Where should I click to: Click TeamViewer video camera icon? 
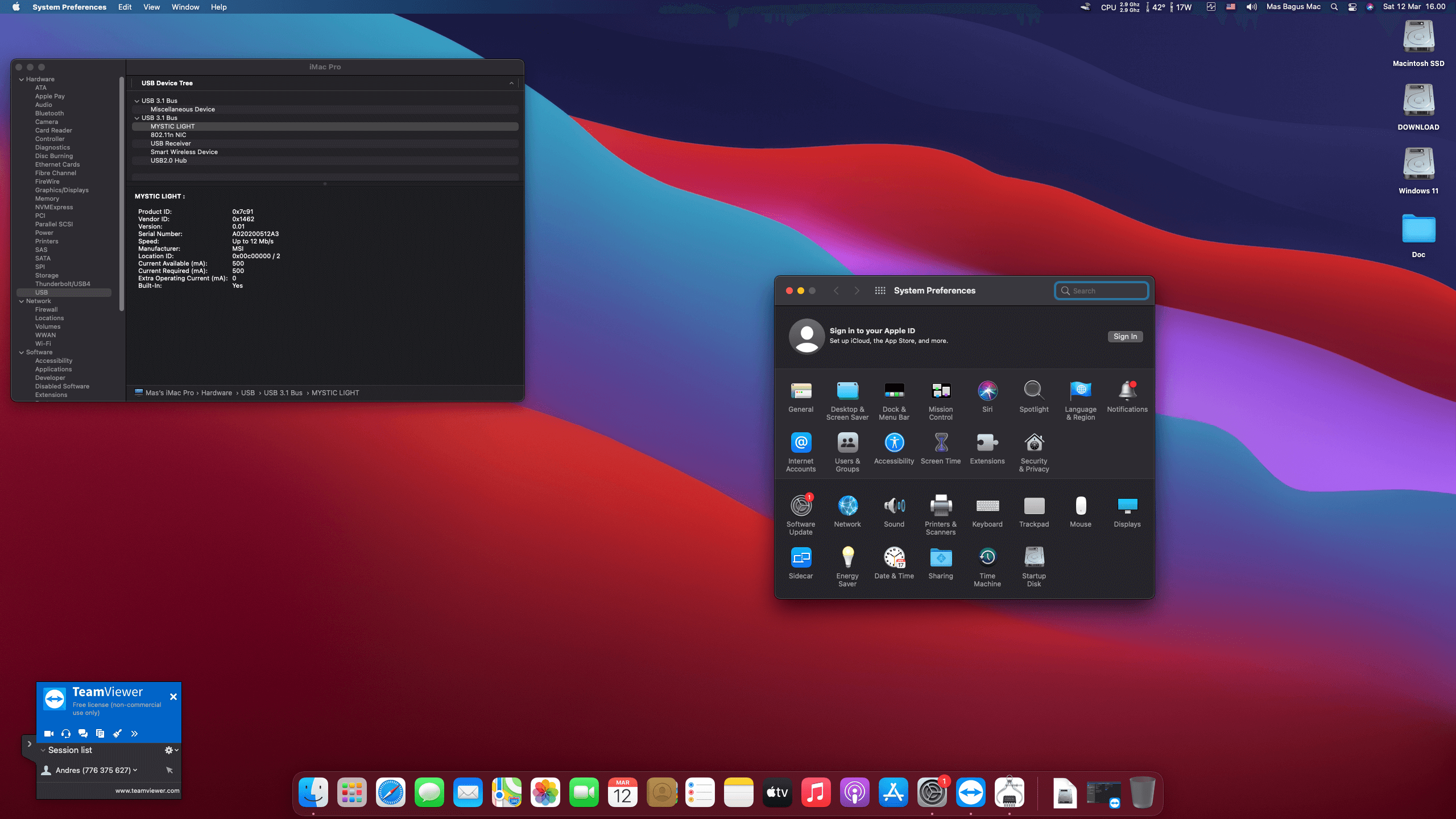click(49, 734)
